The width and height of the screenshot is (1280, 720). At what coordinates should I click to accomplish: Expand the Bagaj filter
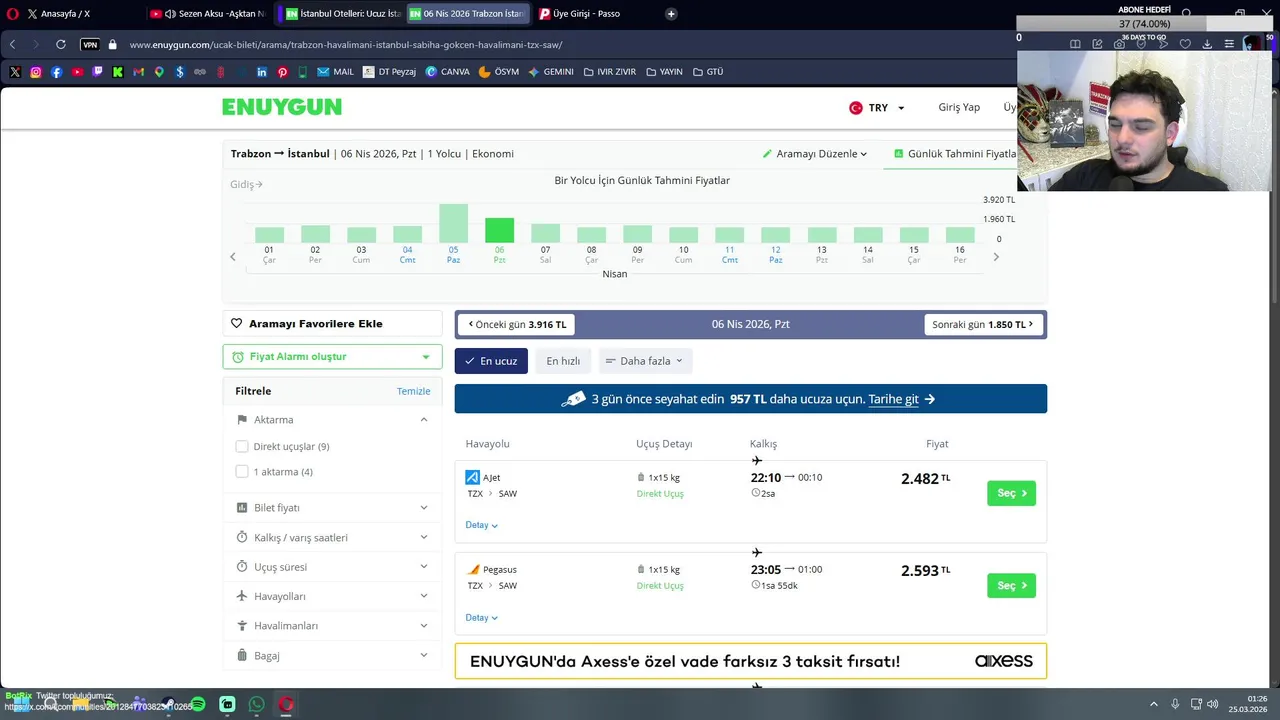pos(332,656)
